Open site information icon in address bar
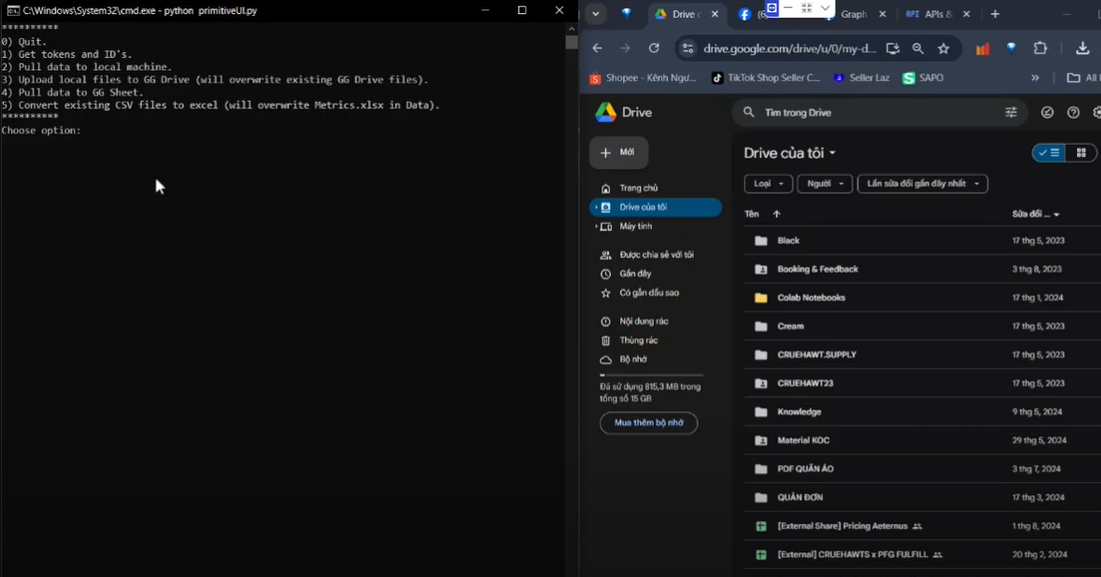Image resolution: width=1101 pixels, height=577 pixels. [x=688, y=48]
